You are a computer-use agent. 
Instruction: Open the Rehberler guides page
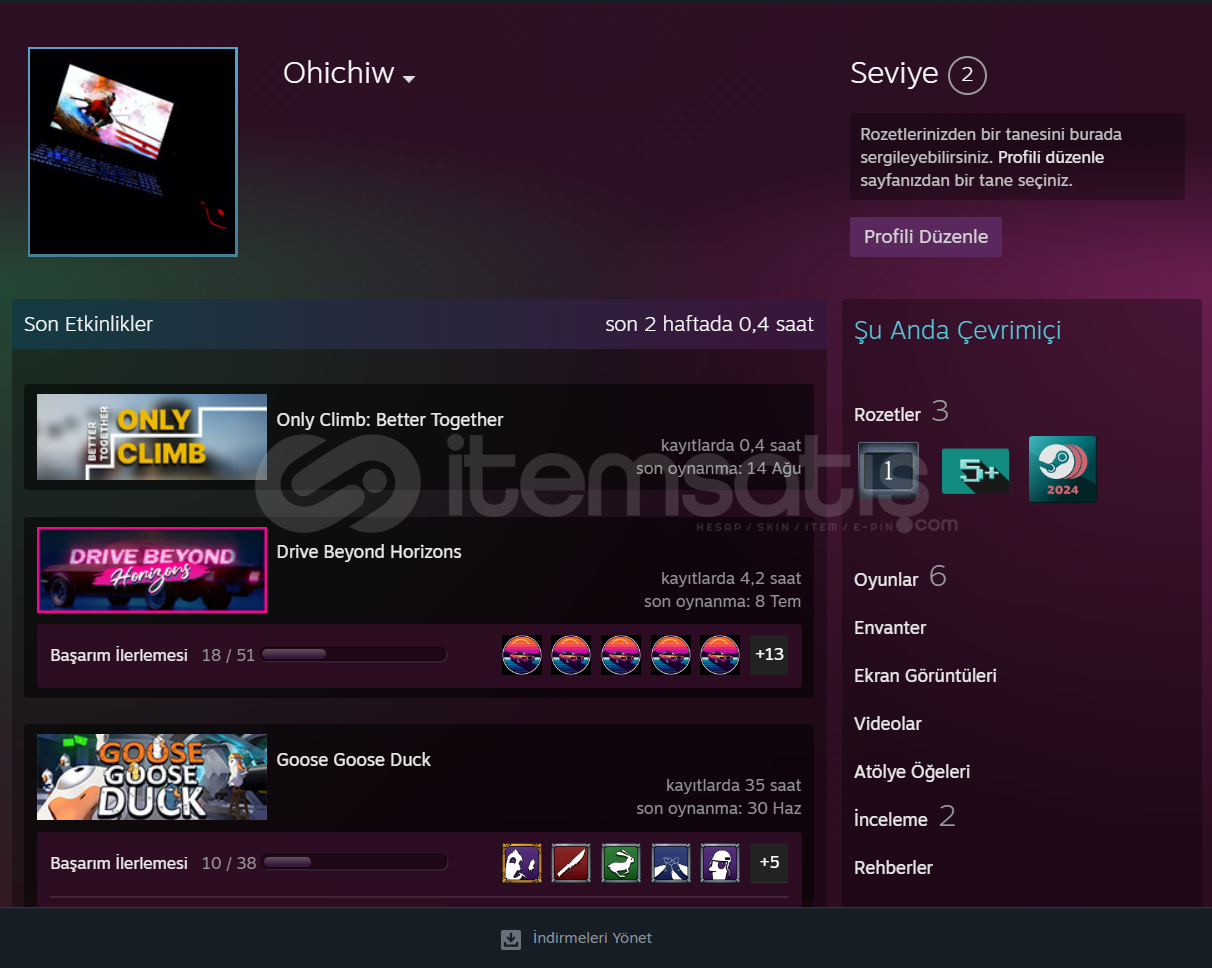[893, 868]
